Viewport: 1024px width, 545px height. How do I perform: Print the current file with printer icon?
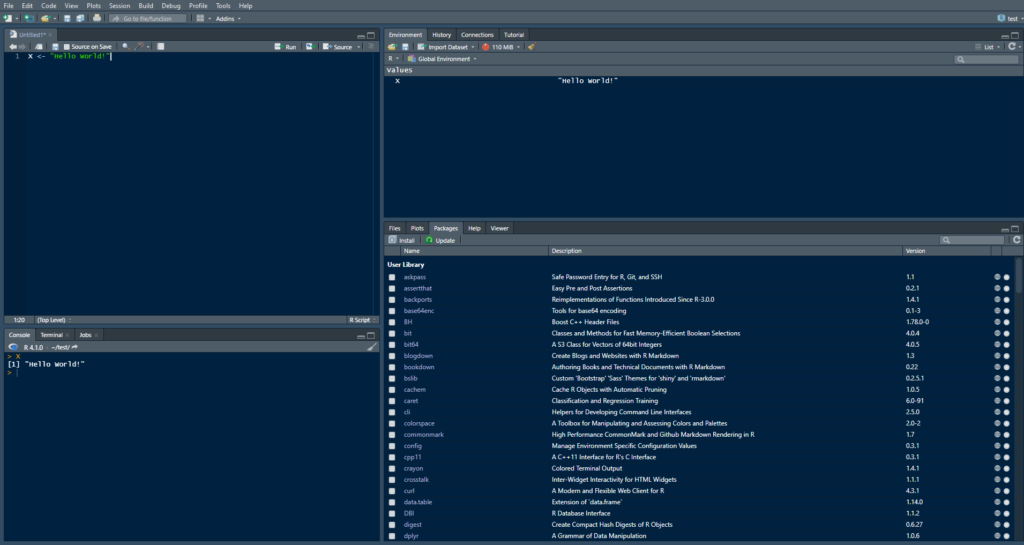(x=97, y=18)
